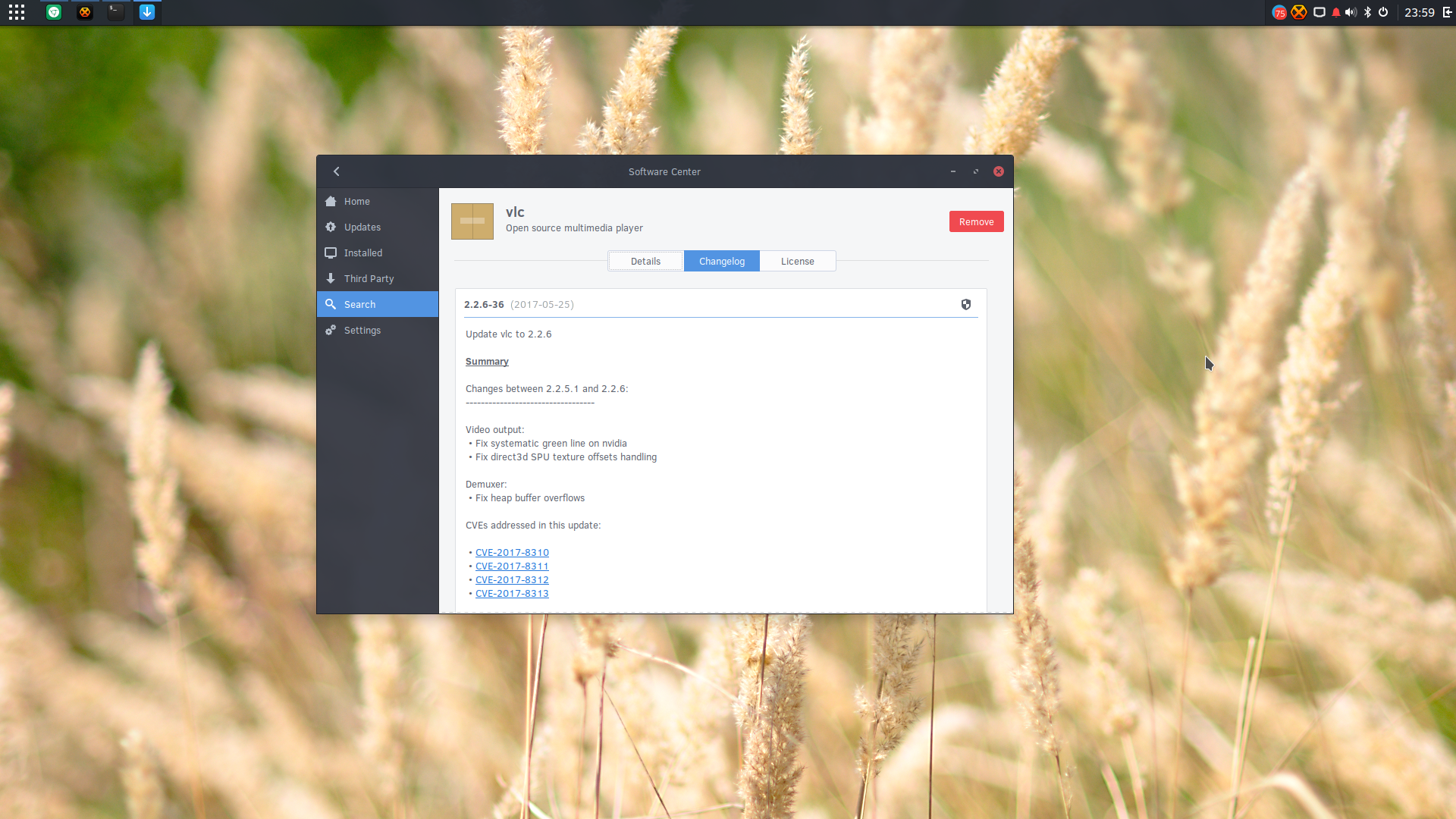Open the CVE-2017-8312 link
The image size is (1456, 819).
pyautogui.click(x=512, y=580)
